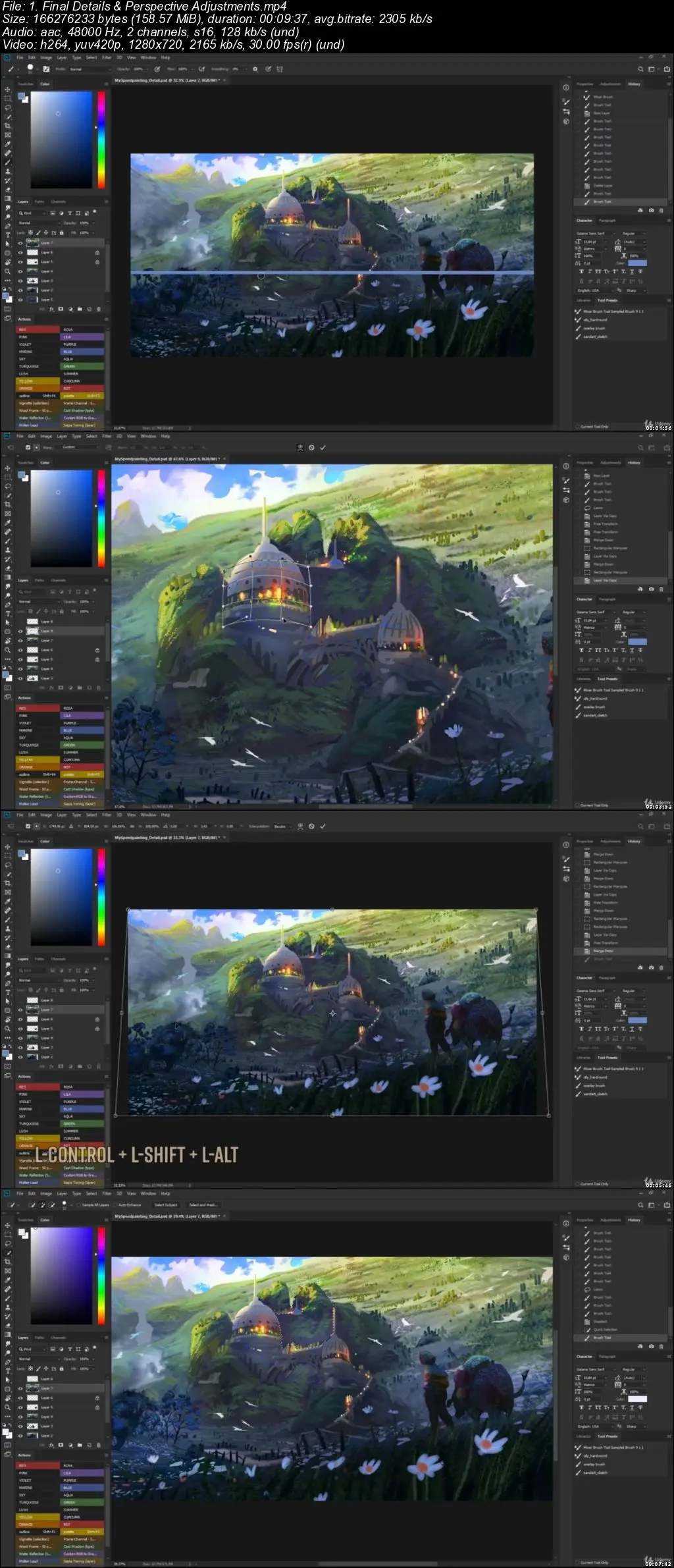Click Select Subject button in the 00:07:42 frame
The height and width of the screenshot is (1568, 674).
pos(166,1204)
